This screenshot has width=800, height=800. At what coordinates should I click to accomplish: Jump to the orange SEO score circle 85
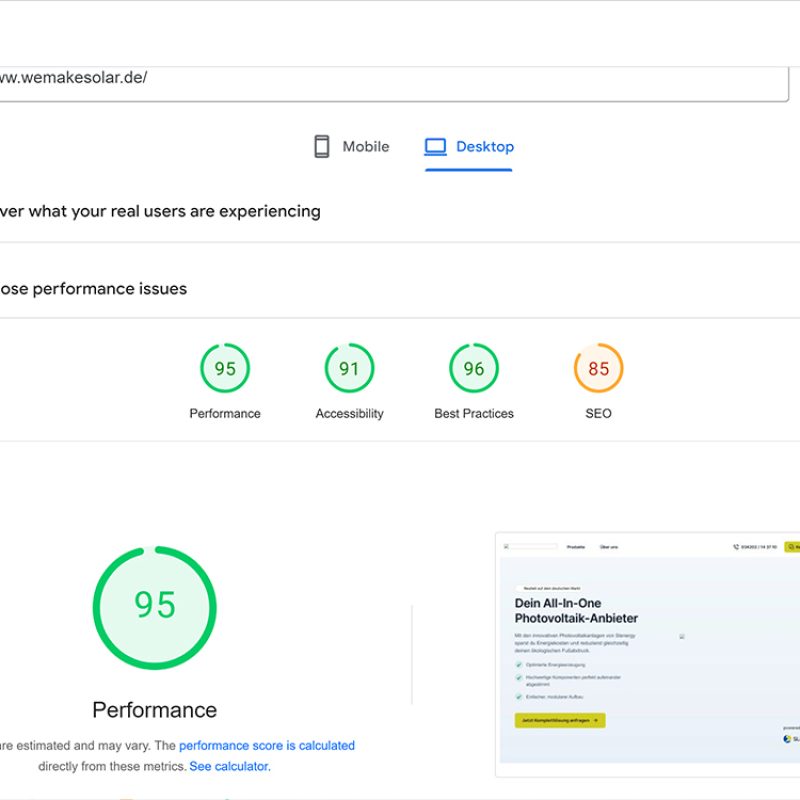pyautogui.click(x=598, y=369)
